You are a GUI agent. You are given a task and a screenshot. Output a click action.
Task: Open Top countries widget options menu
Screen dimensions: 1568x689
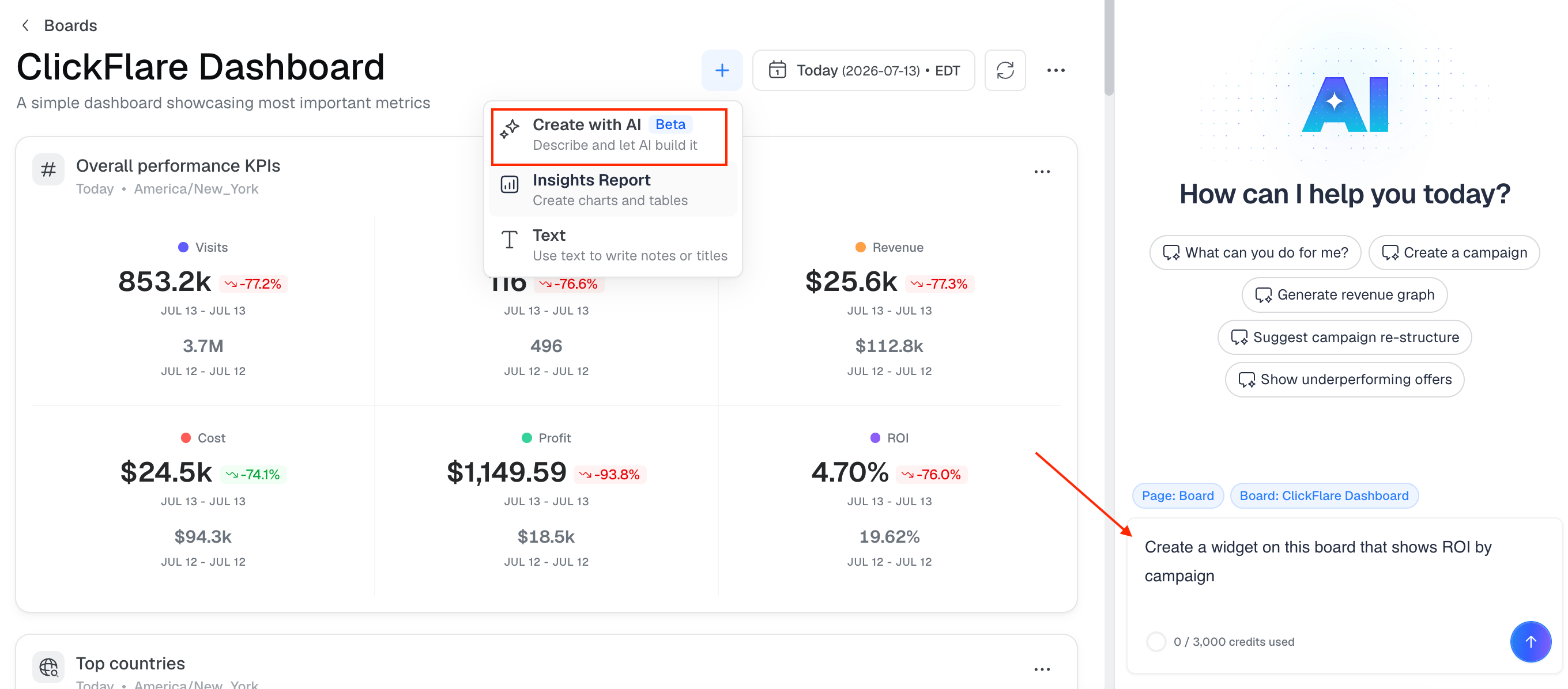[1042, 669]
